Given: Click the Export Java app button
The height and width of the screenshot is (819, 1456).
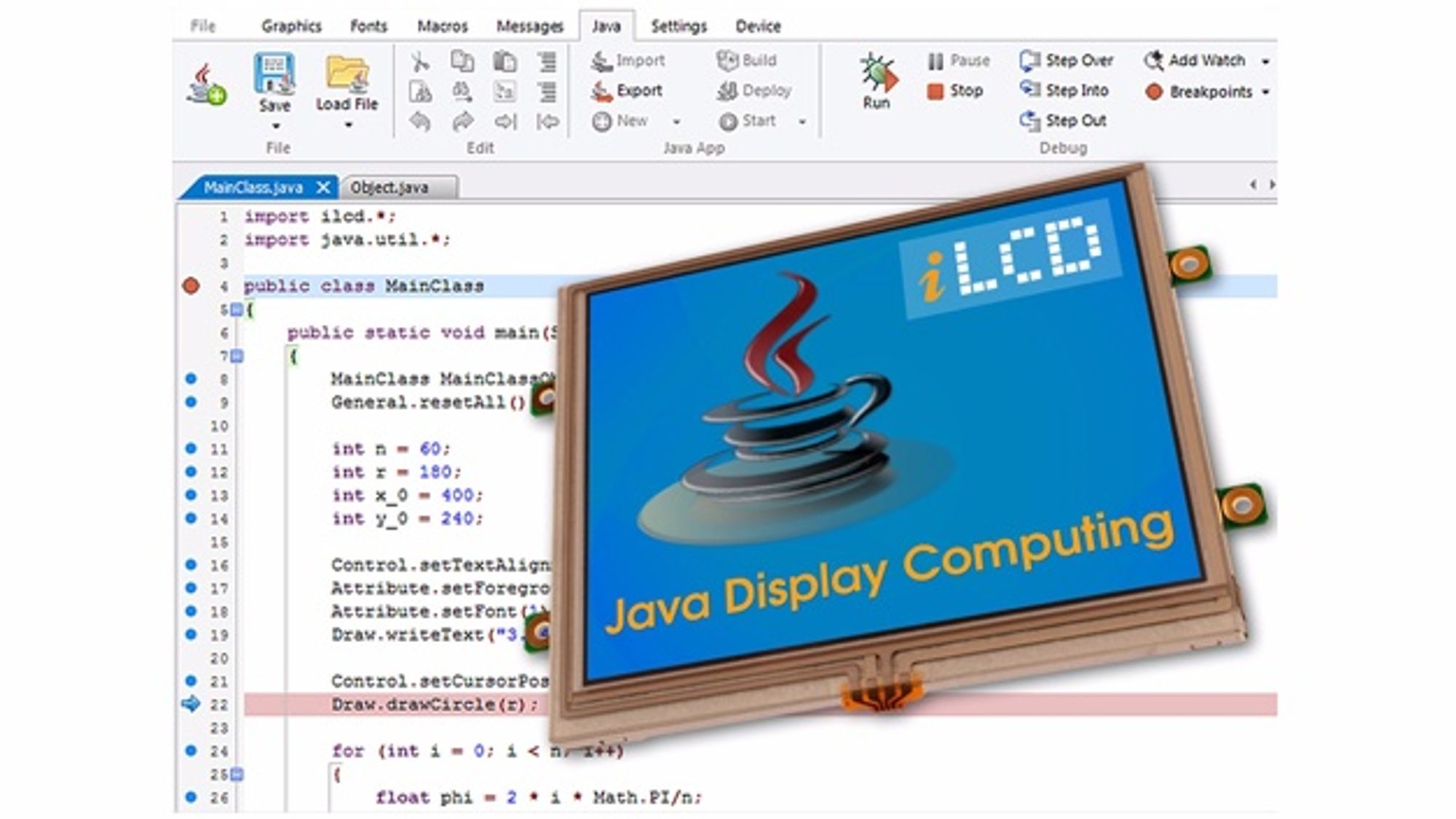Looking at the screenshot, I should 627,91.
